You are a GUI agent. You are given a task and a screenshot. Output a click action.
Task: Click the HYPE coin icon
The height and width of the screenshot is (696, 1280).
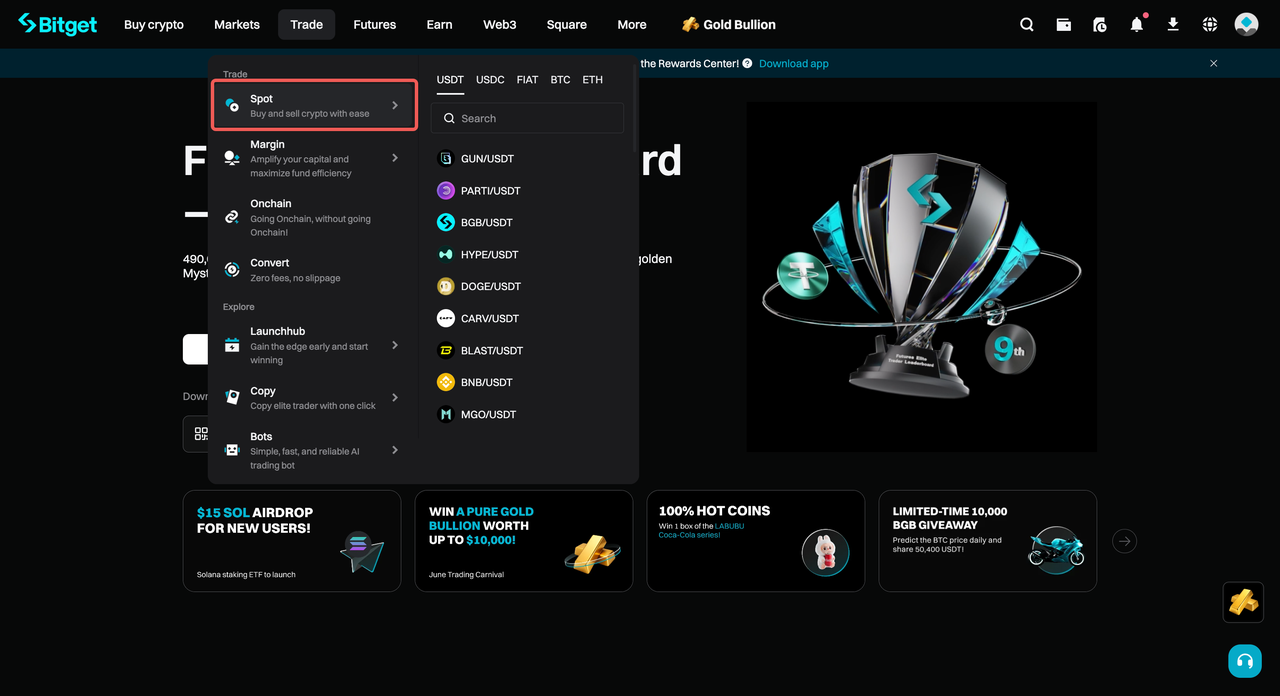point(446,254)
